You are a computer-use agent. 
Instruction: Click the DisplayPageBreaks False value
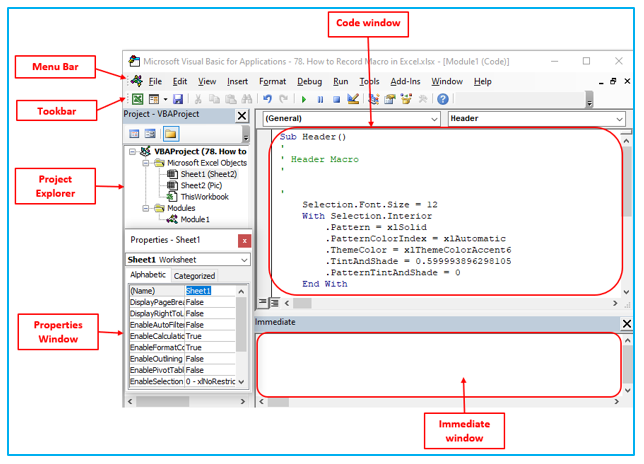(x=210, y=302)
